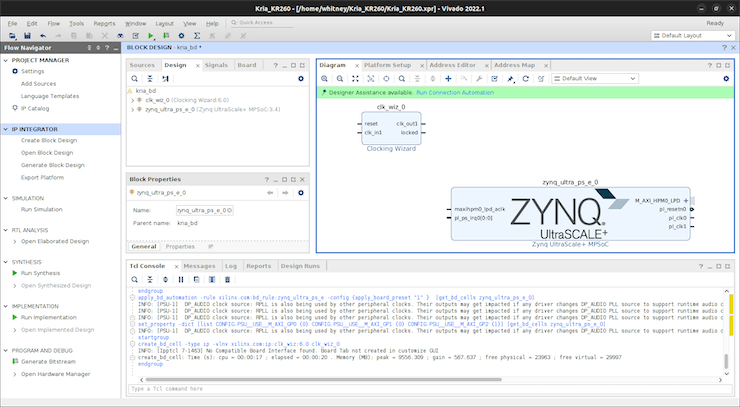Click the Quick Access search field
This screenshot has width=740, height=407.
[261, 23]
